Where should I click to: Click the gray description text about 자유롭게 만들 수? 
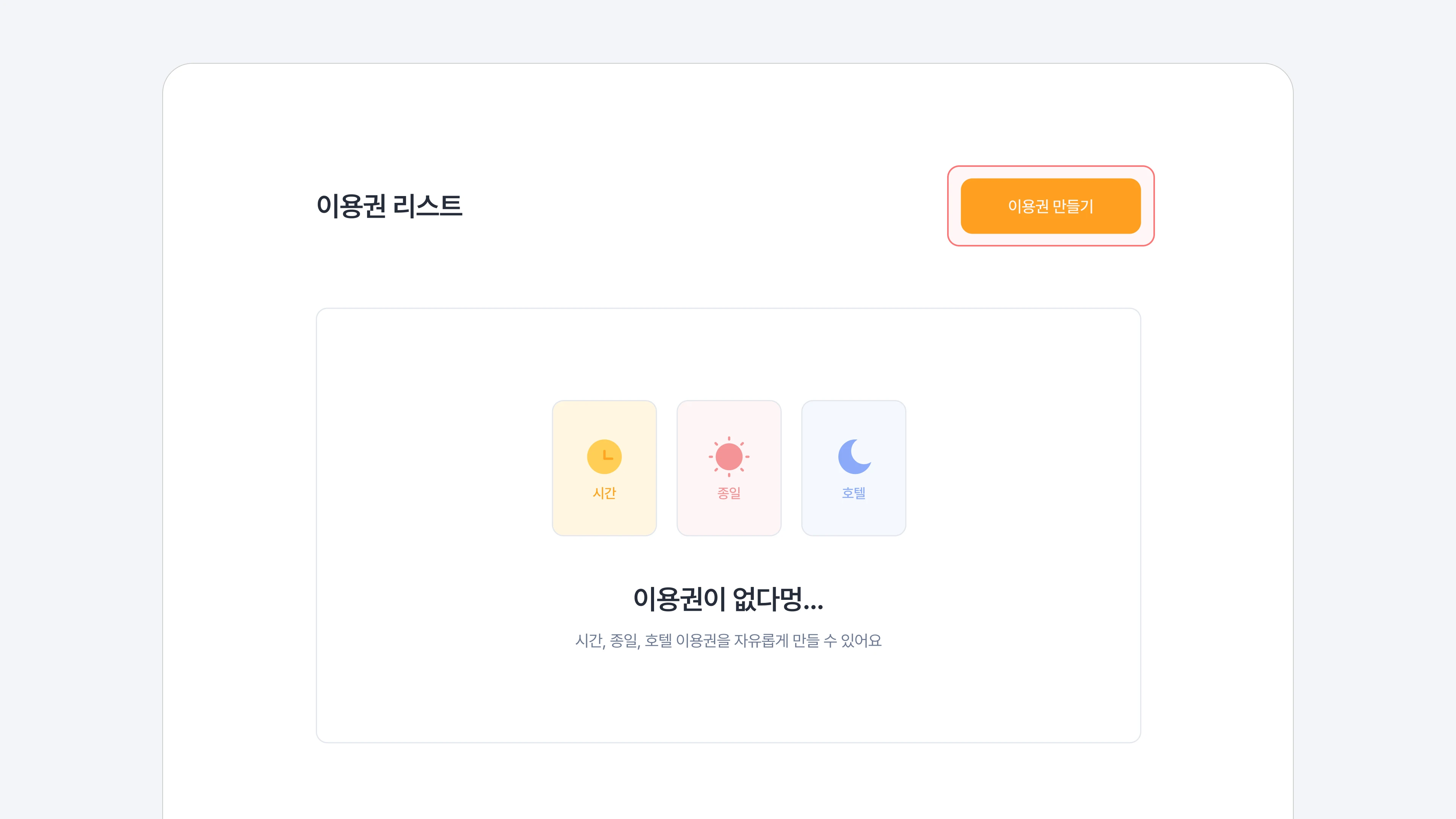728,640
